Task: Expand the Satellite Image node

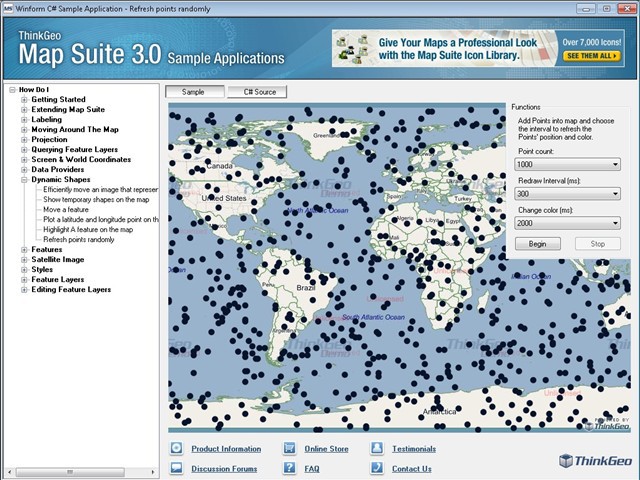Action: tap(24, 260)
